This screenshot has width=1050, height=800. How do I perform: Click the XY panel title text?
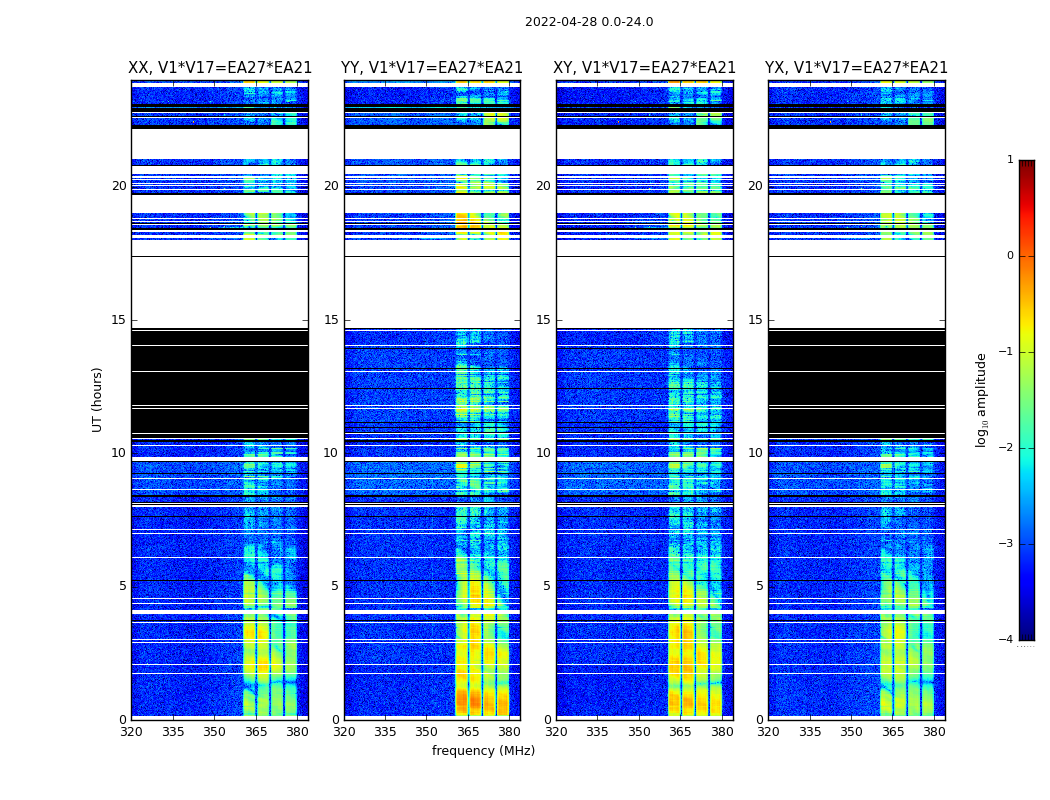point(645,68)
